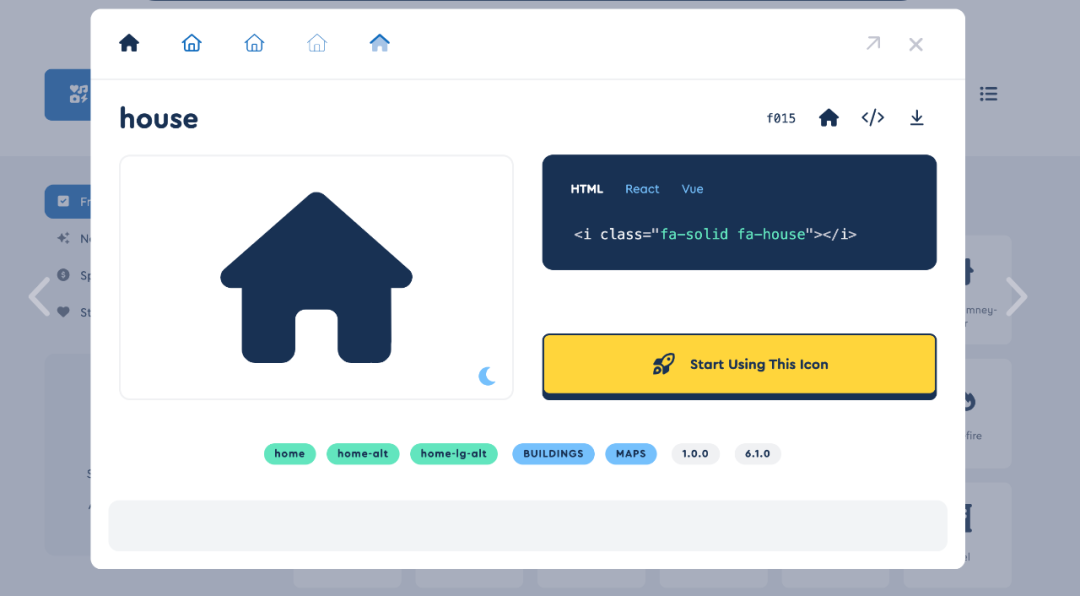
Task: Switch to the React code tab
Action: (642, 189)
